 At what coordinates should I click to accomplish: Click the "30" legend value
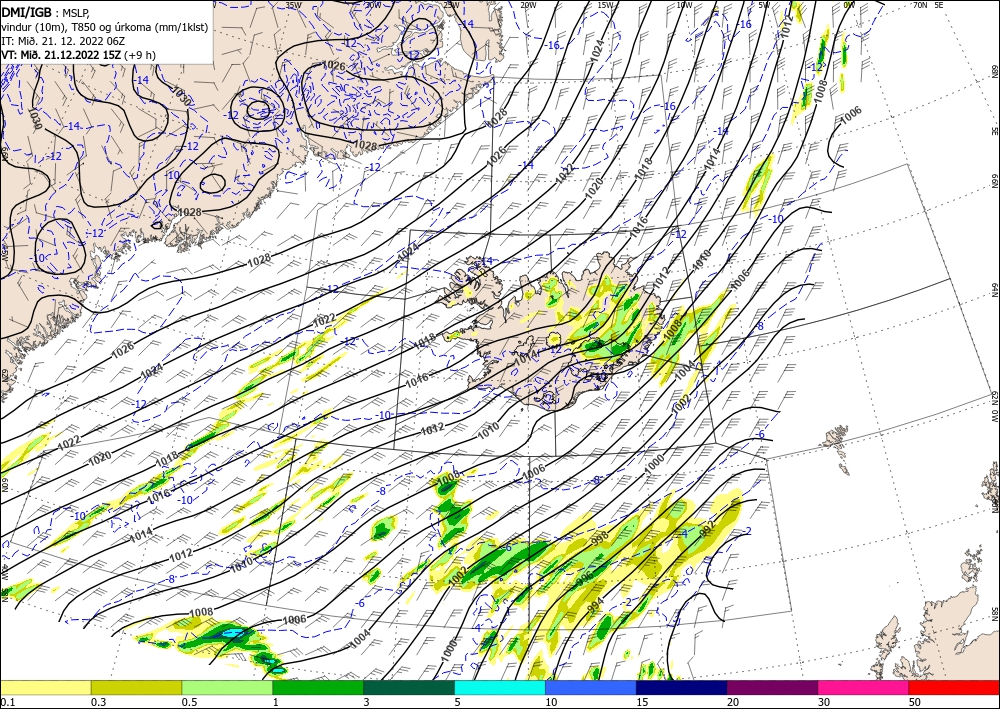coord(824,702)
